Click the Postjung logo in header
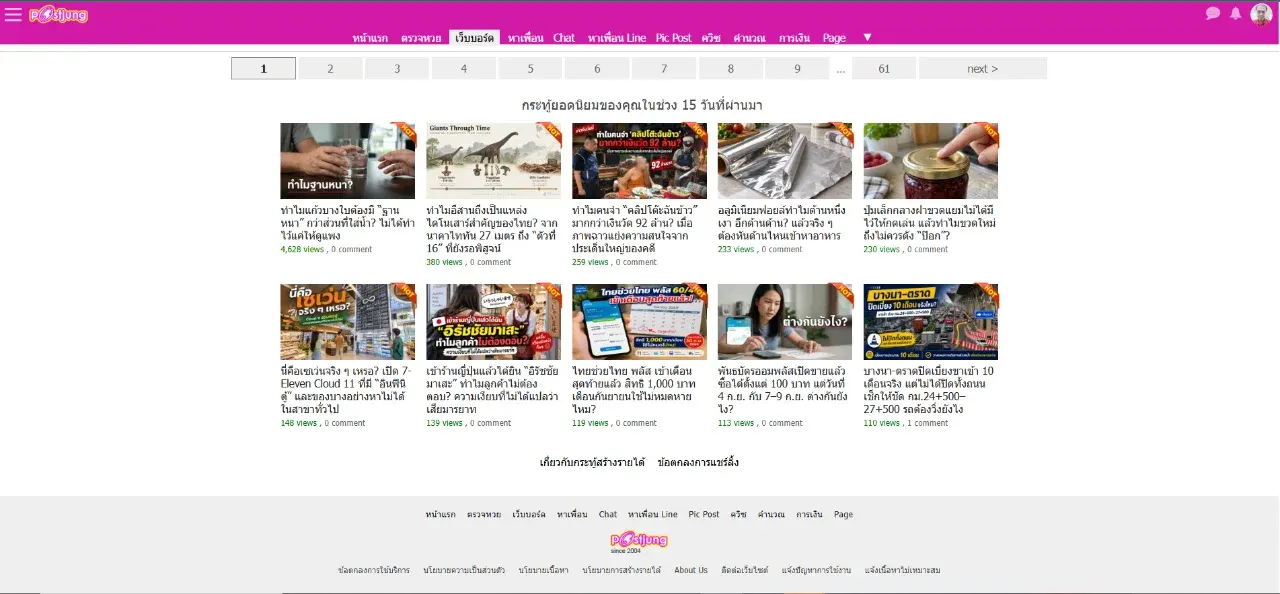Screen dimensions: 1280x594 click(x=58, y=14)
